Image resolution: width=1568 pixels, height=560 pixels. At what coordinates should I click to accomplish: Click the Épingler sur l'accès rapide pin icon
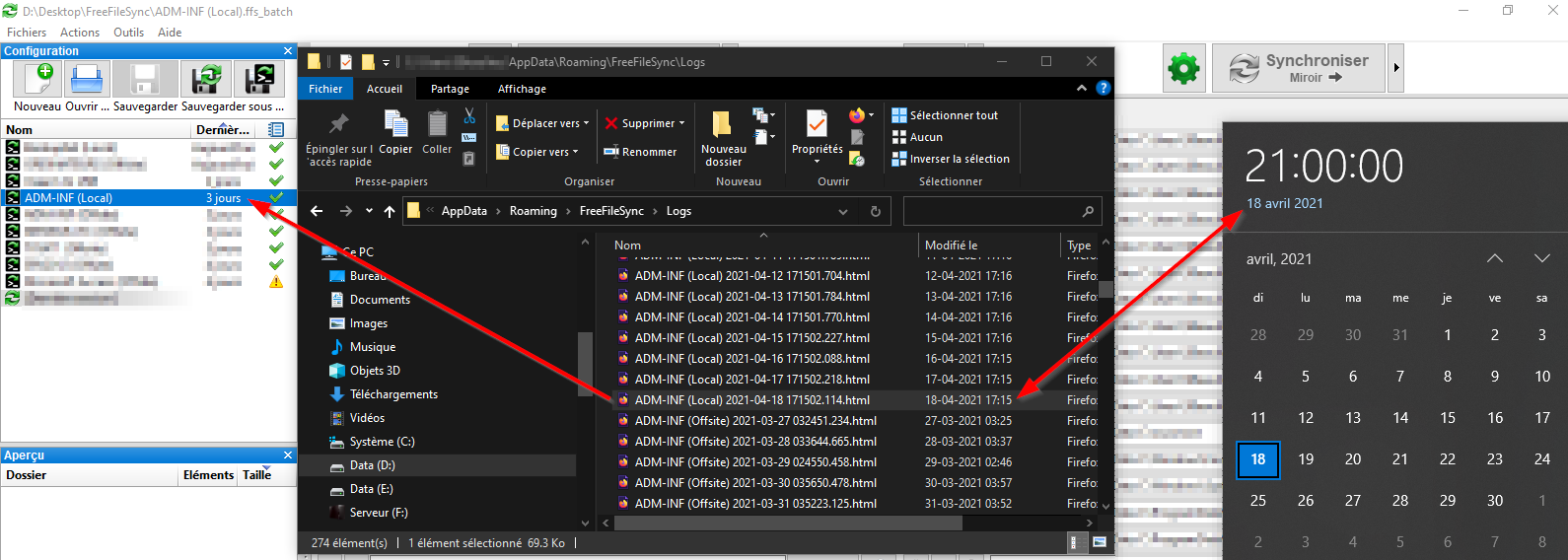coord(338,123)
